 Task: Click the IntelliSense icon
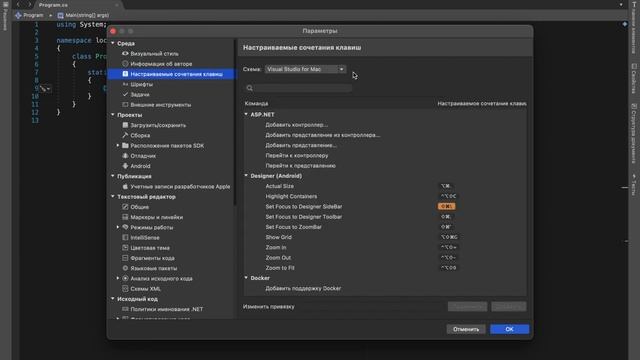coord(125,237)
